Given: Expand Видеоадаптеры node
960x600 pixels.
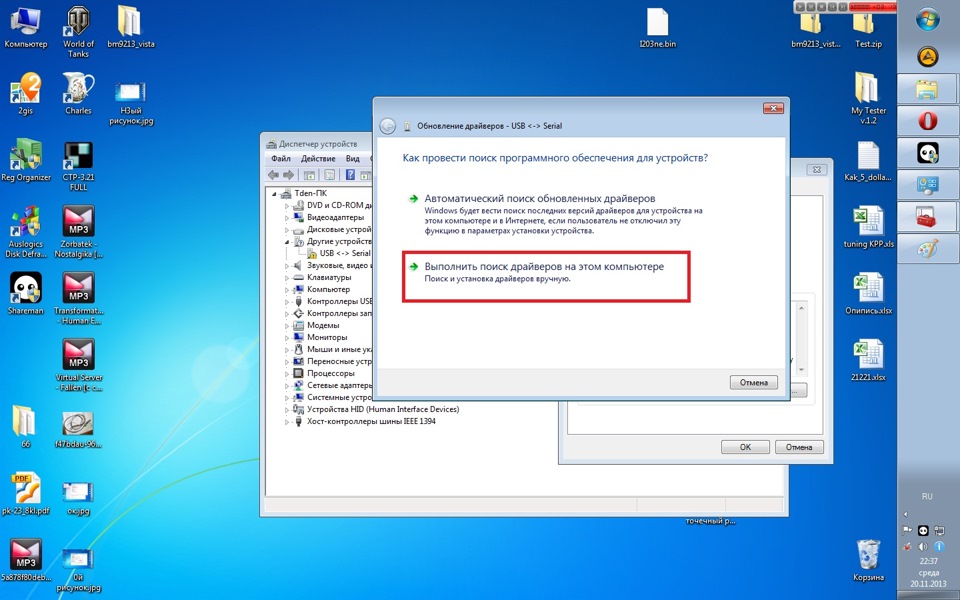Looking at the screenshot, I should tap(287, 217).
